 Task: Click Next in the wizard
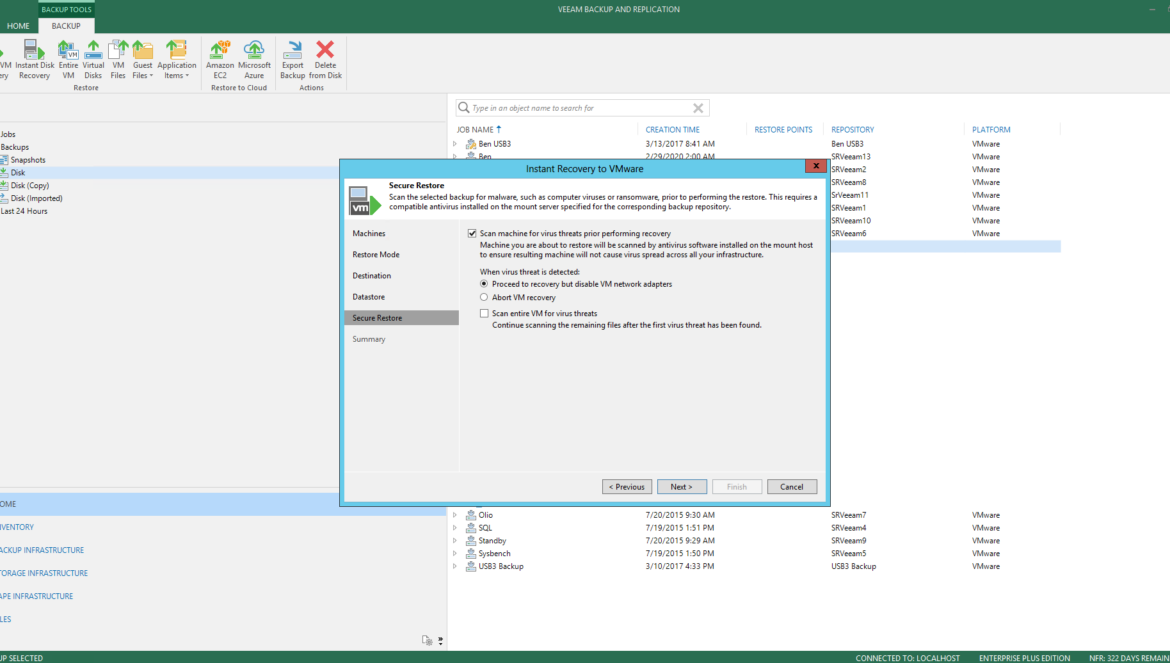click(x=682, y=487)
